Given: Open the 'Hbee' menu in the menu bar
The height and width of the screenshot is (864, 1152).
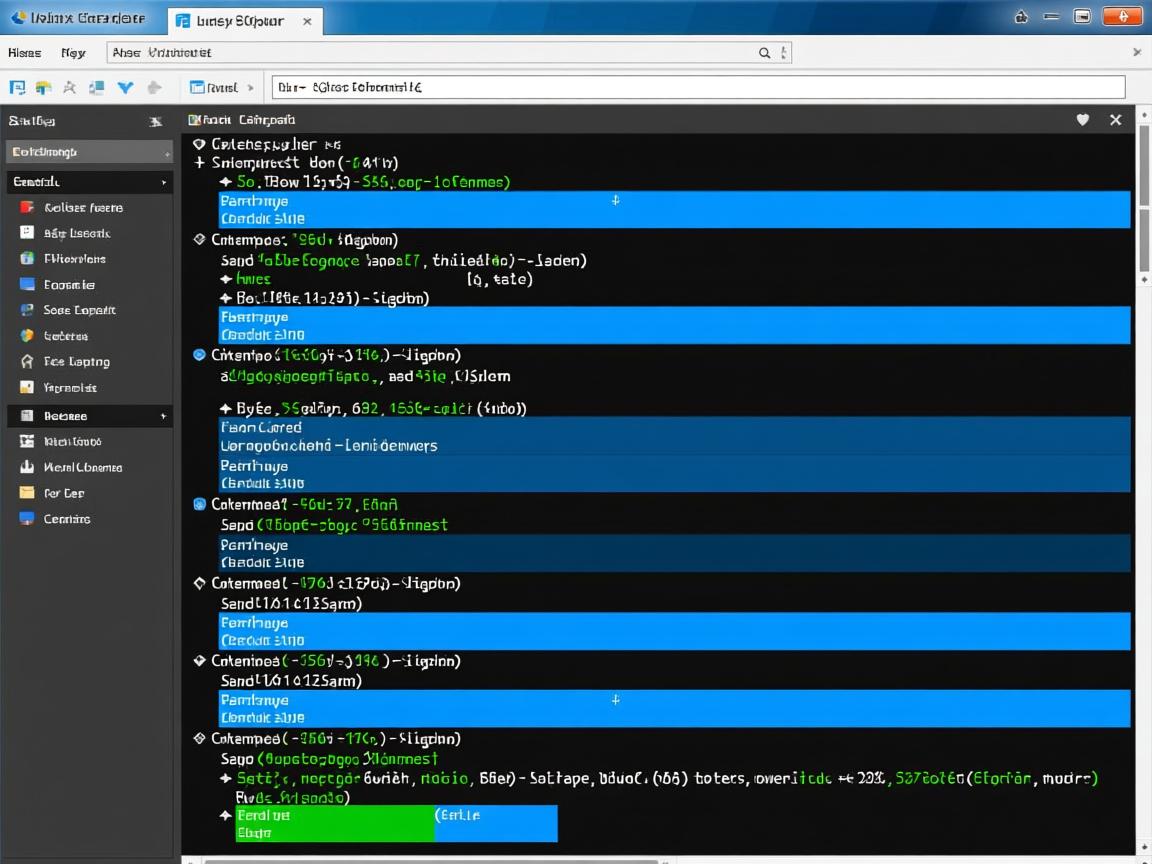Looking at the screenshot, I should pos(25,53).
